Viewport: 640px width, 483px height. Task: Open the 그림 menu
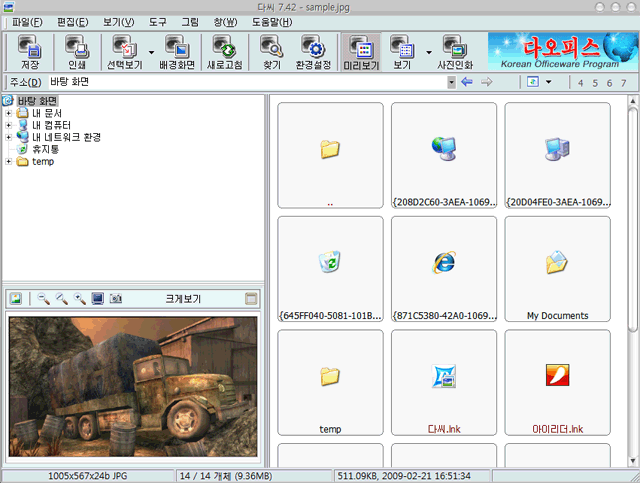click(x=190, y=22)
